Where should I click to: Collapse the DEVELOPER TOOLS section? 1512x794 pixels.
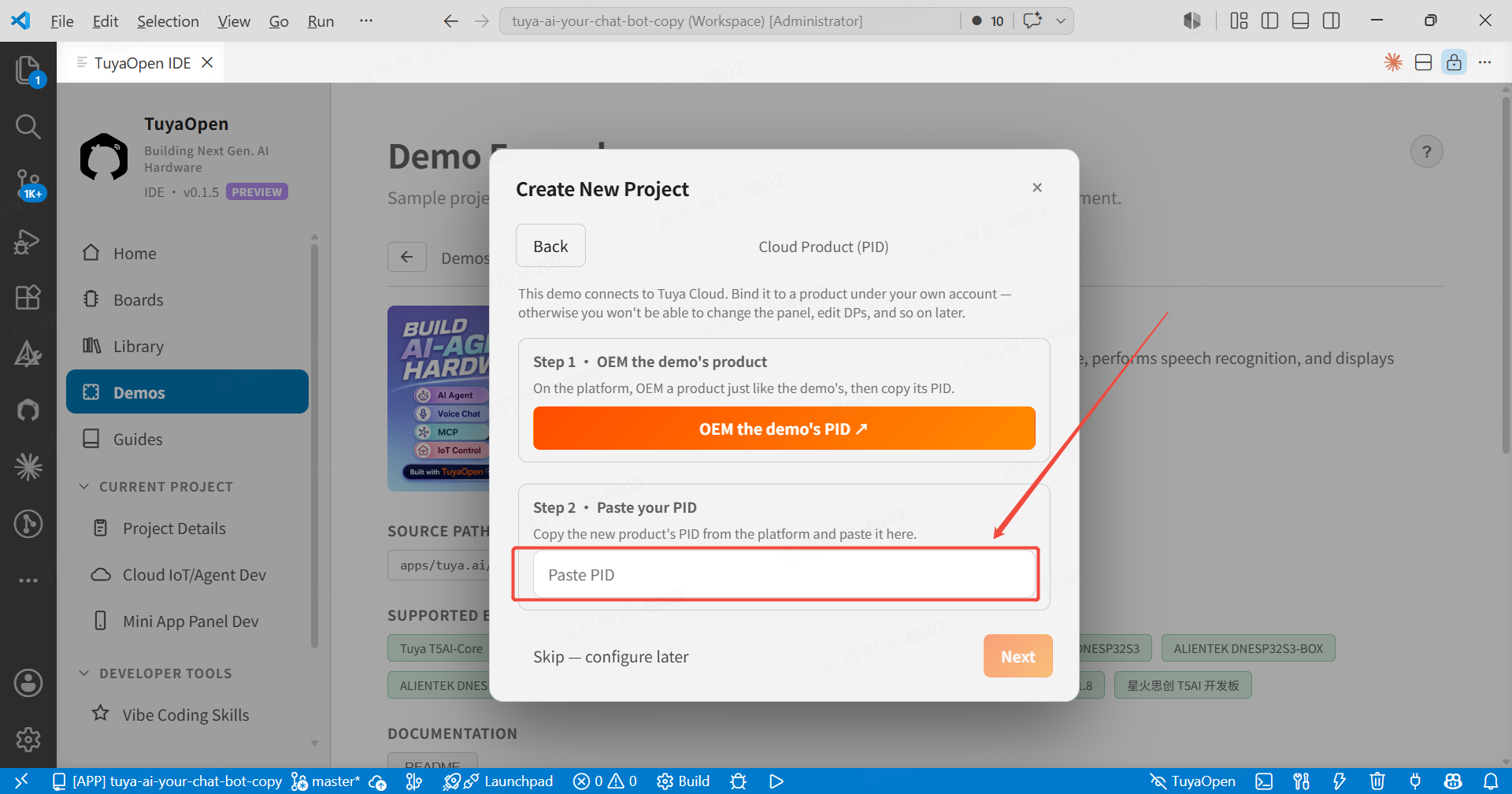pyautogui.click(x=157, y=673)
